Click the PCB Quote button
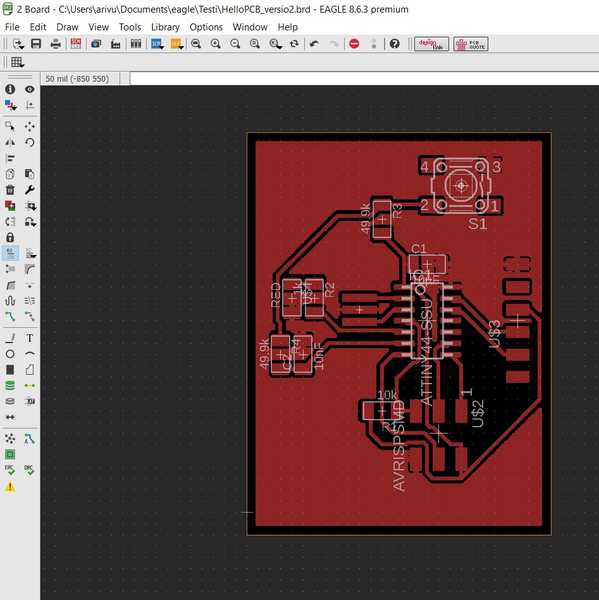The height and width of the screenshot is (600, 599). (471, 44)
